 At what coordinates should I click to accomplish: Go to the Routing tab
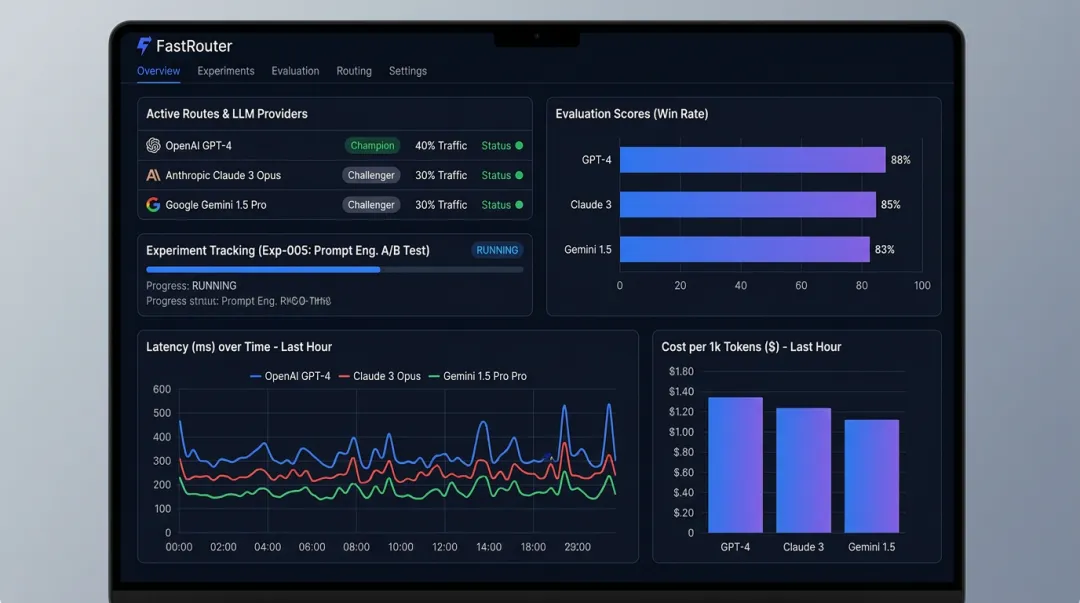tap(354, 71)
